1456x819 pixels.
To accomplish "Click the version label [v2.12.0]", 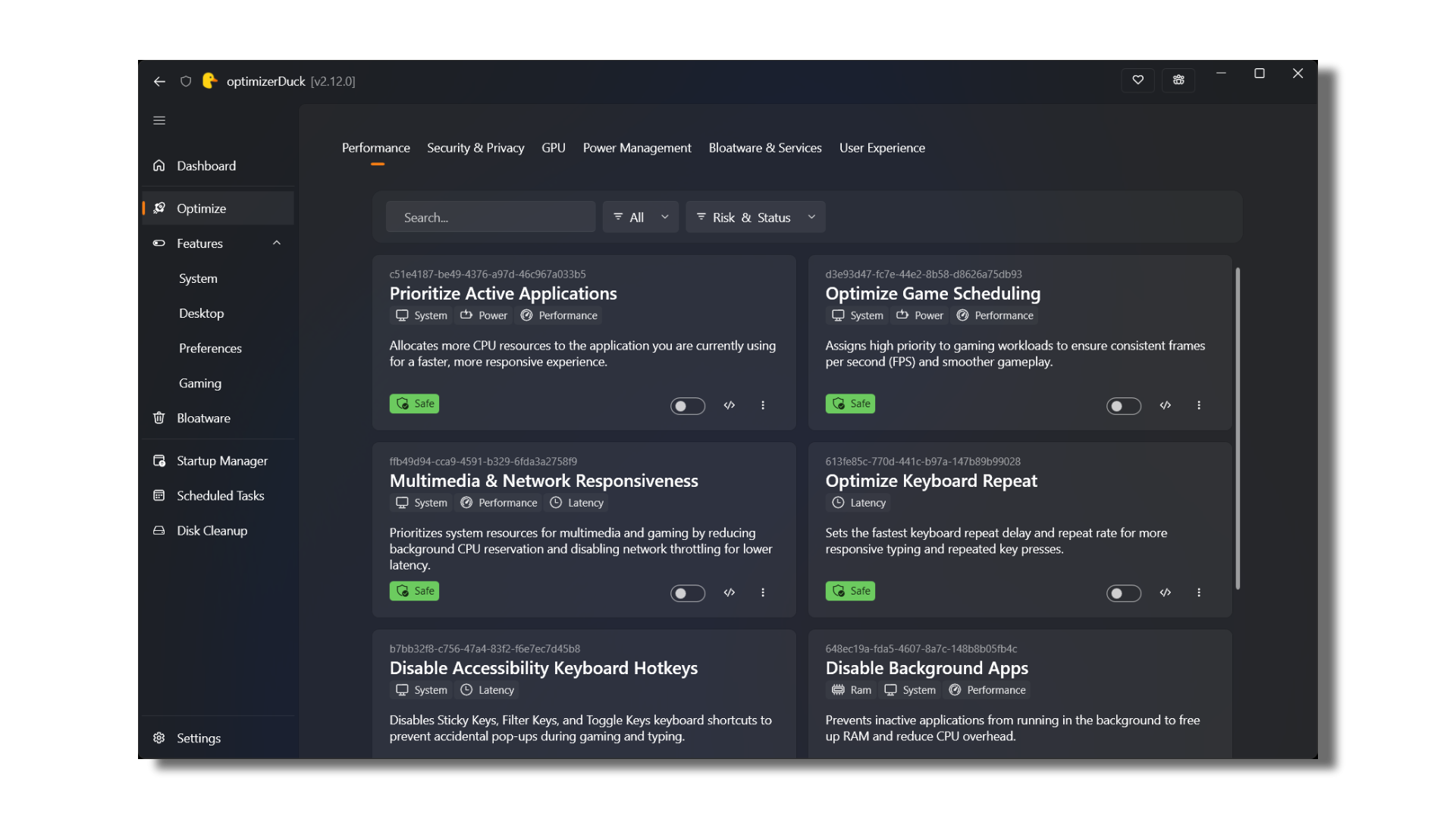I will 333,81.
